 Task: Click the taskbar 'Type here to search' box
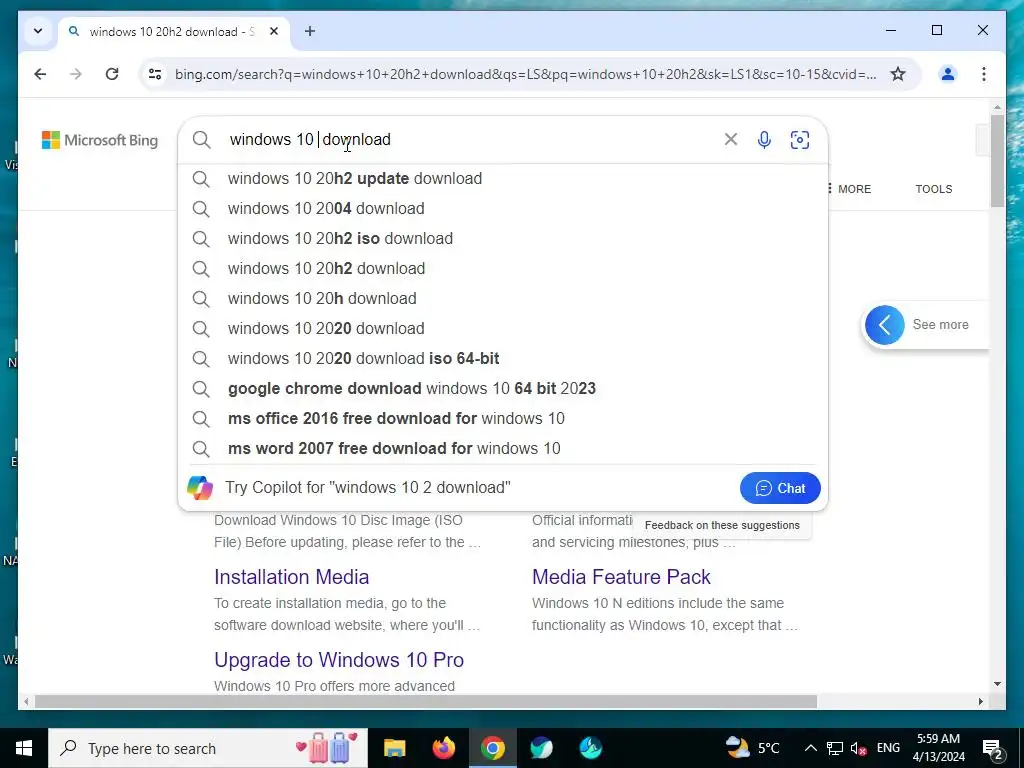pos(208,748)
